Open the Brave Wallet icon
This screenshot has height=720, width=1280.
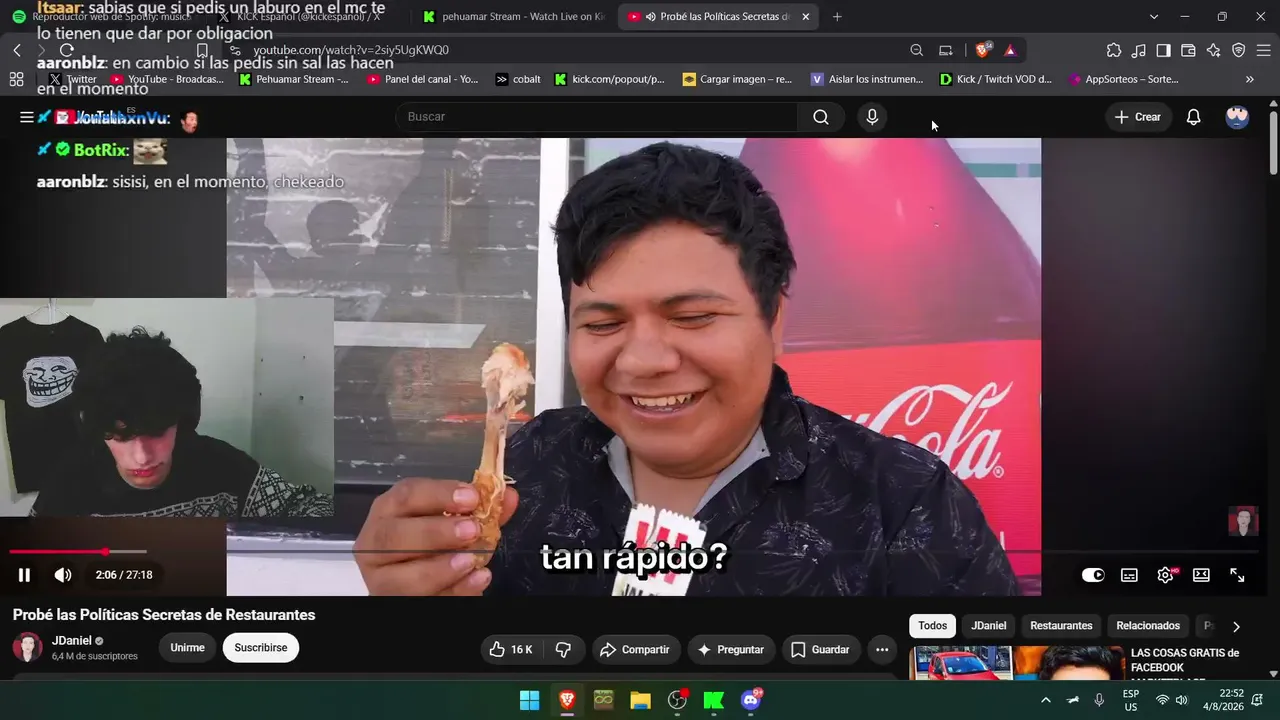pos(1189,50)
